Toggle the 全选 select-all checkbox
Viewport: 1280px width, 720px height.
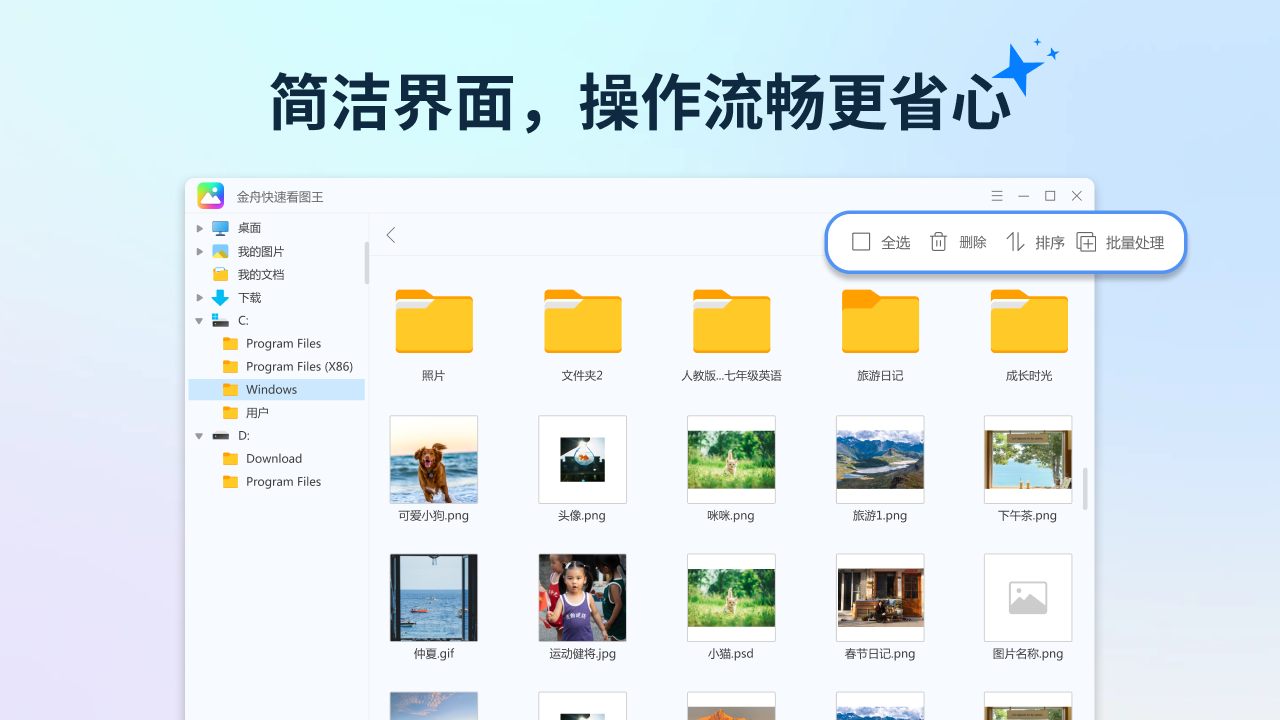[x=860, y=241]
